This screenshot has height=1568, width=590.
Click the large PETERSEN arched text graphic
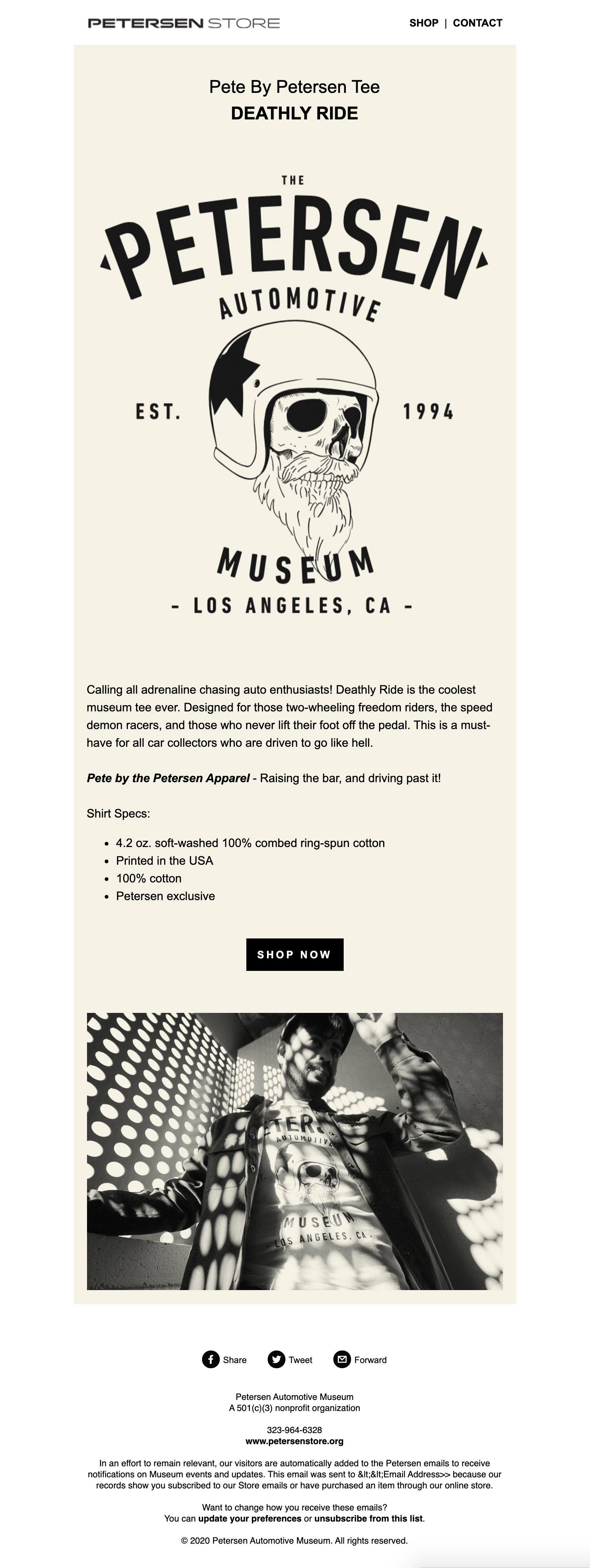pyautogui.click(x=295, y=247)
